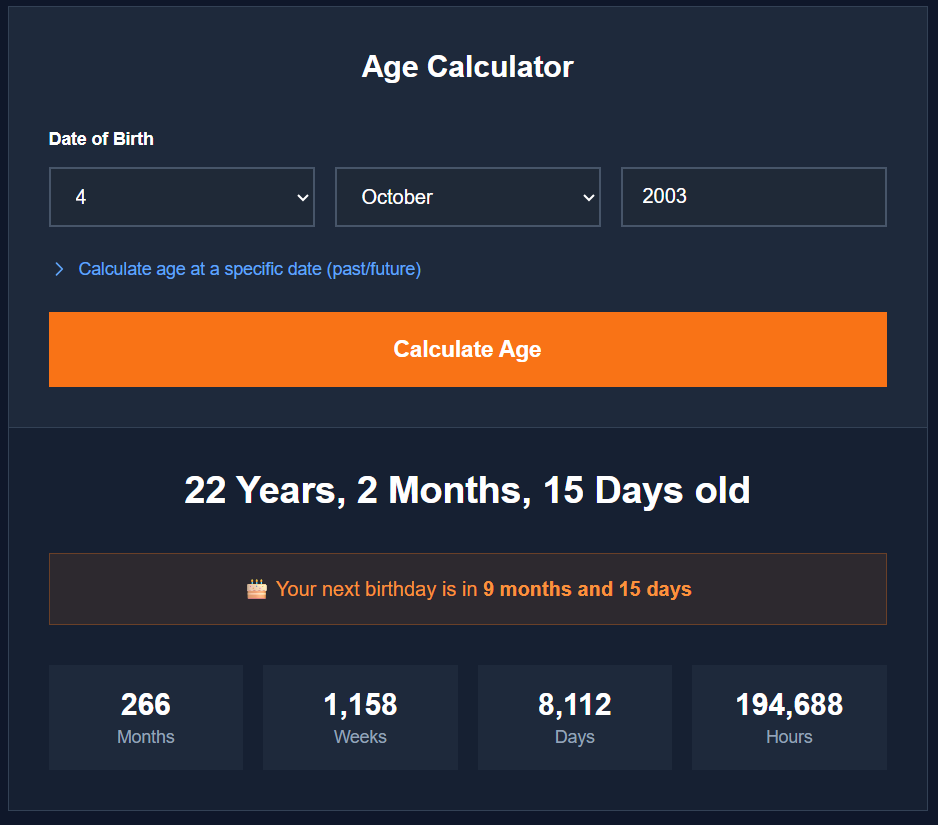
Task: Click the next birthday notification banner
Action: tap(467, 589)
